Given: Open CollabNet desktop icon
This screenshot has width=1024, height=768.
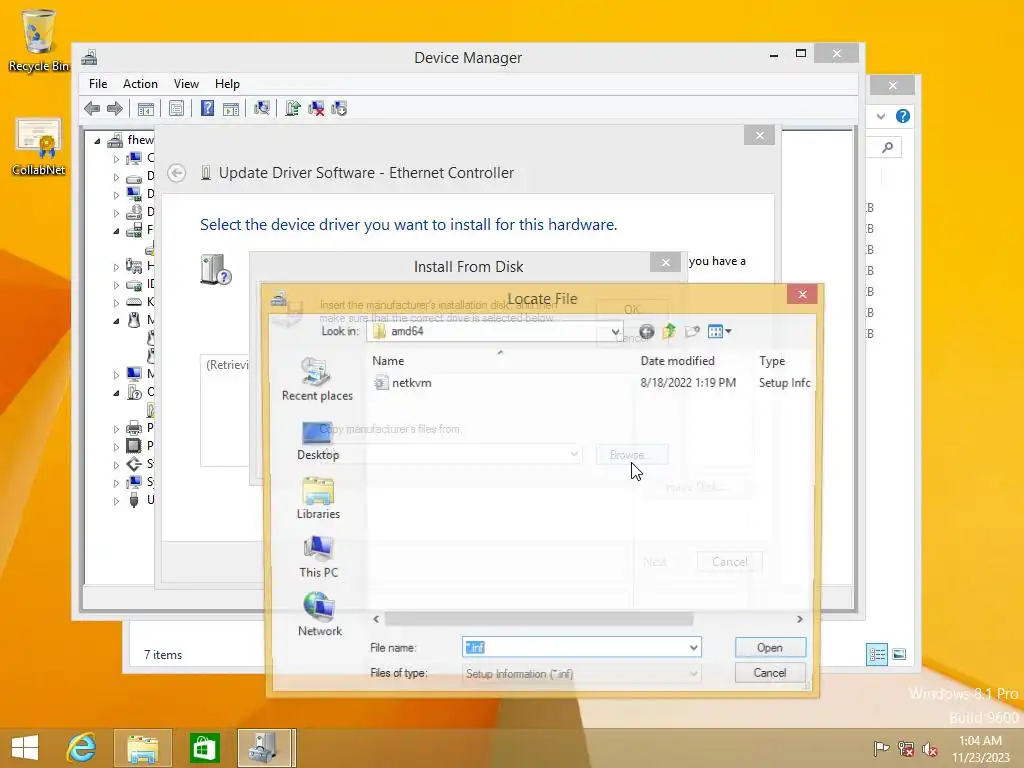Looking at the screenshot, I should click(39, 147).
